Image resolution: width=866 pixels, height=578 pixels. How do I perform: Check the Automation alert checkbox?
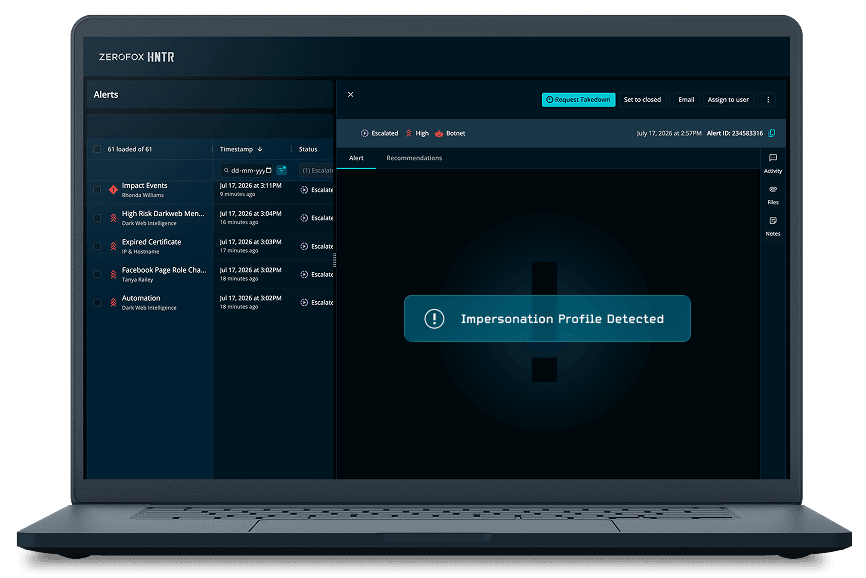tap(97, 303)
